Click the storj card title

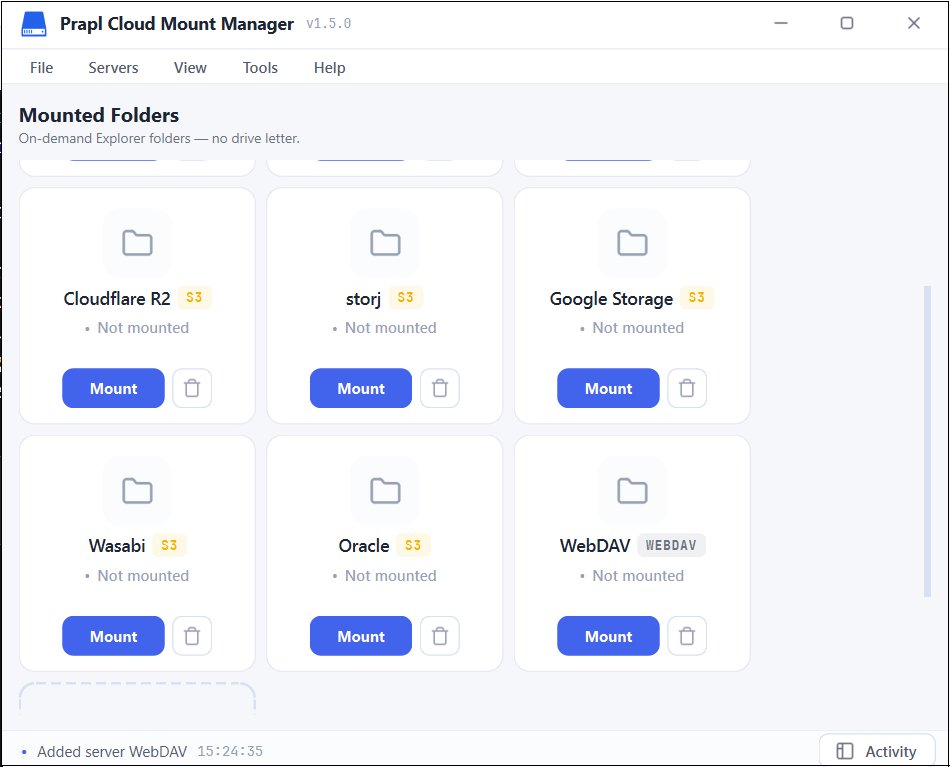click(364, 299)
